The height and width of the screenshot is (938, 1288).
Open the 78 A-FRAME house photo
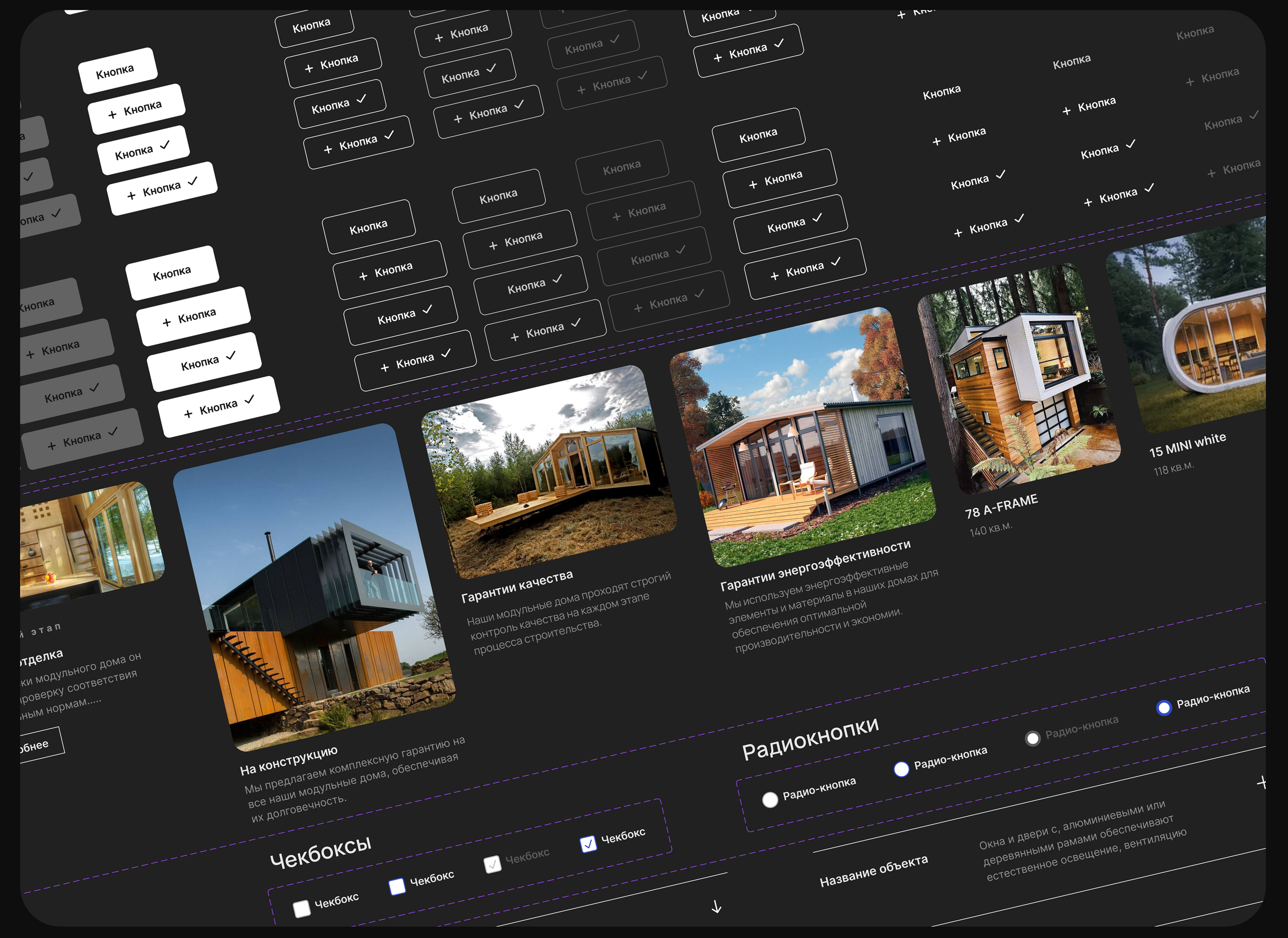point(1018,378)
